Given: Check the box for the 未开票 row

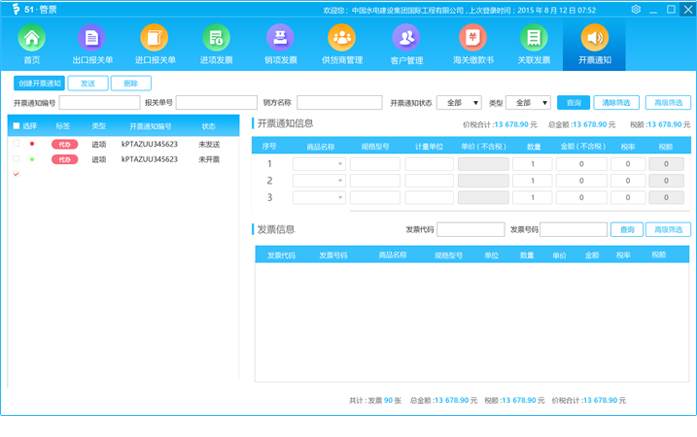Looking at the screenshot, I should [16, 159].
